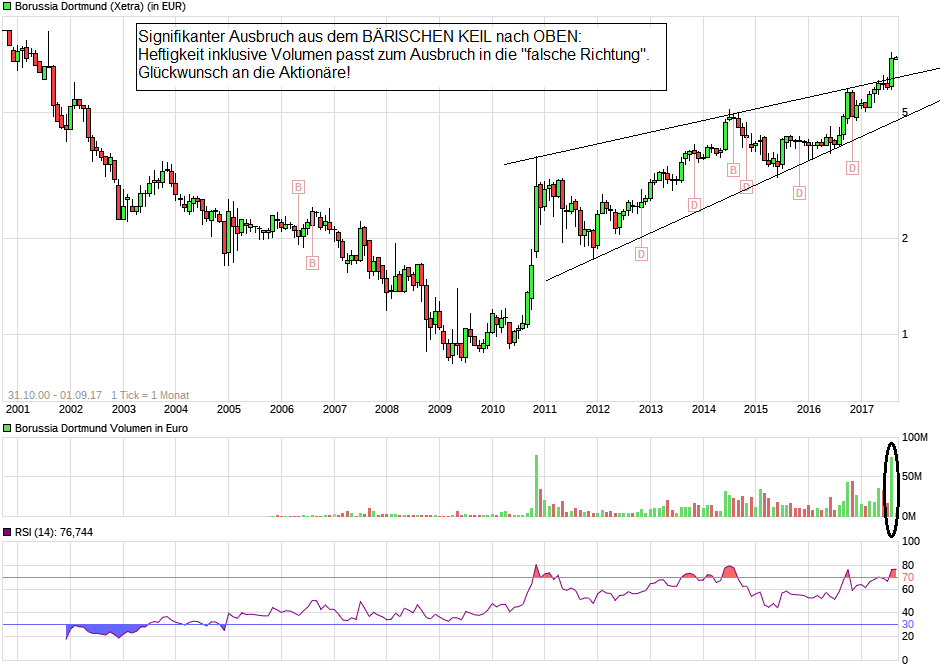Click the price axis value 2
Viewport: 940px width, 670px height.
pyautogui.click(x=905, y=239)
